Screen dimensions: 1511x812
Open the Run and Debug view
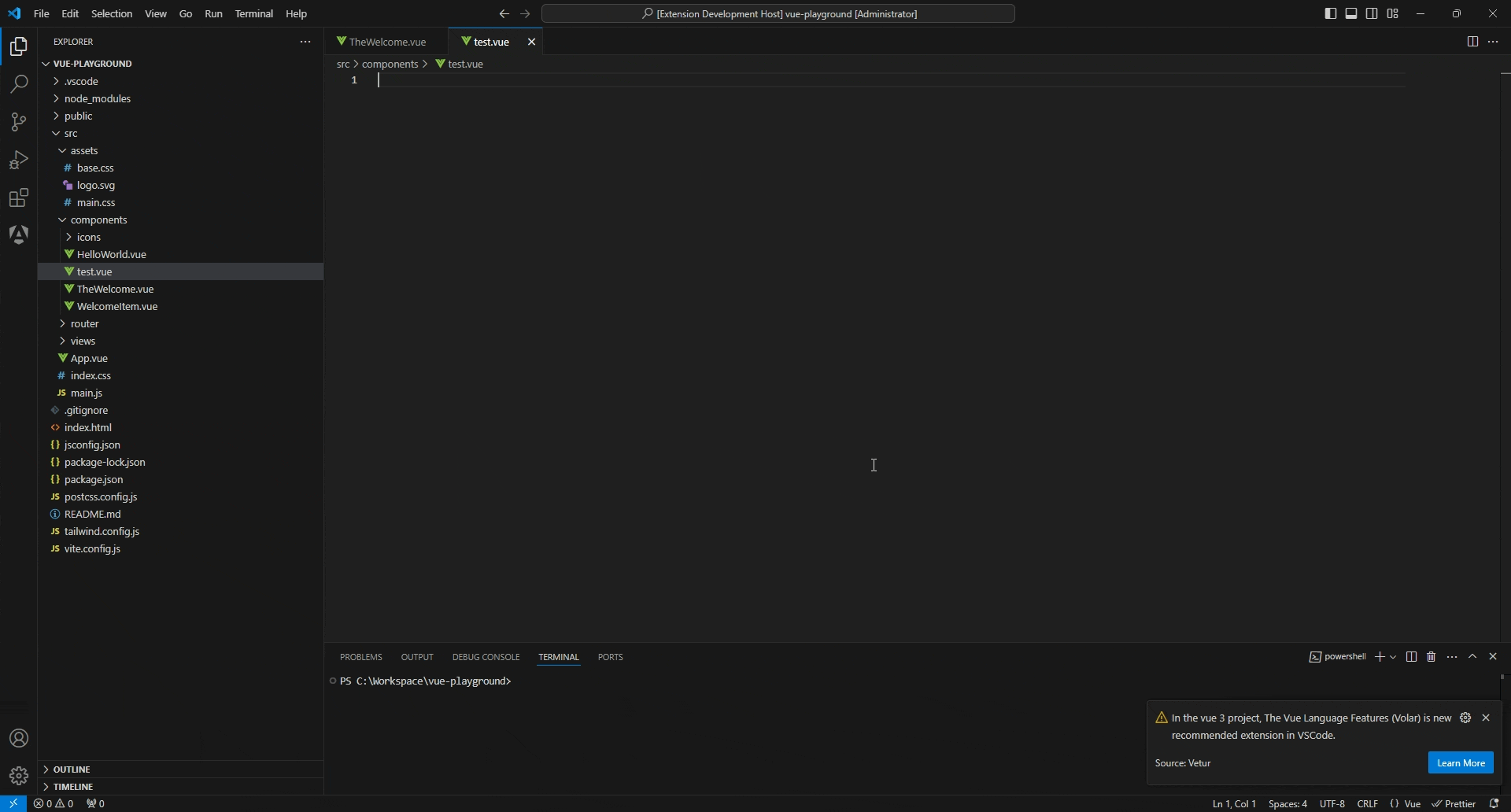point(19,160)
